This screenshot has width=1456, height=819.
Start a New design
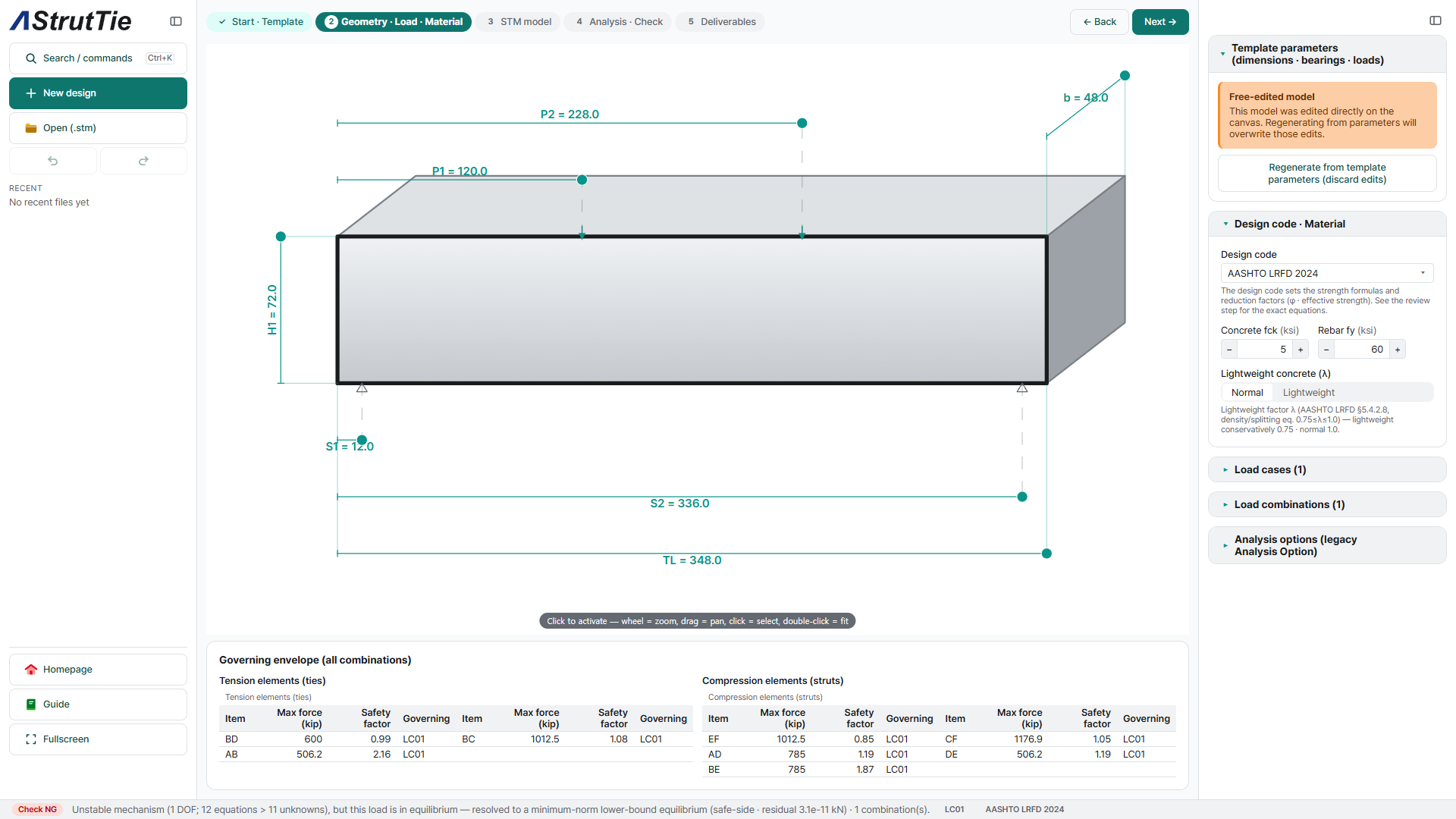pyautogui.click(x=98, y=93)
